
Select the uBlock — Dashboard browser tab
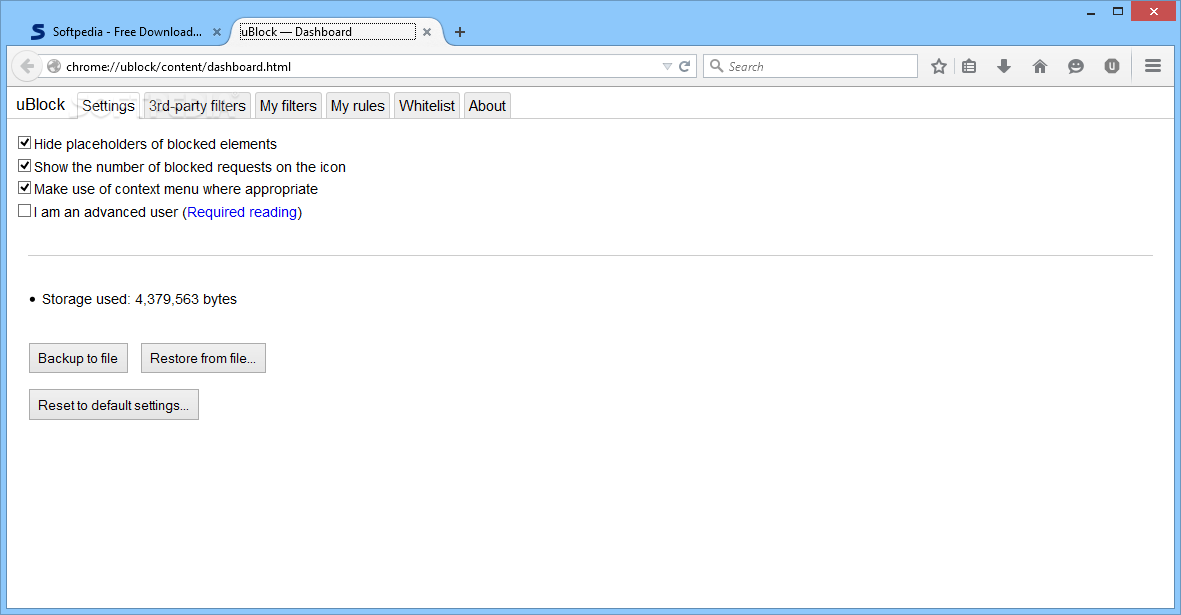point(334,32)
